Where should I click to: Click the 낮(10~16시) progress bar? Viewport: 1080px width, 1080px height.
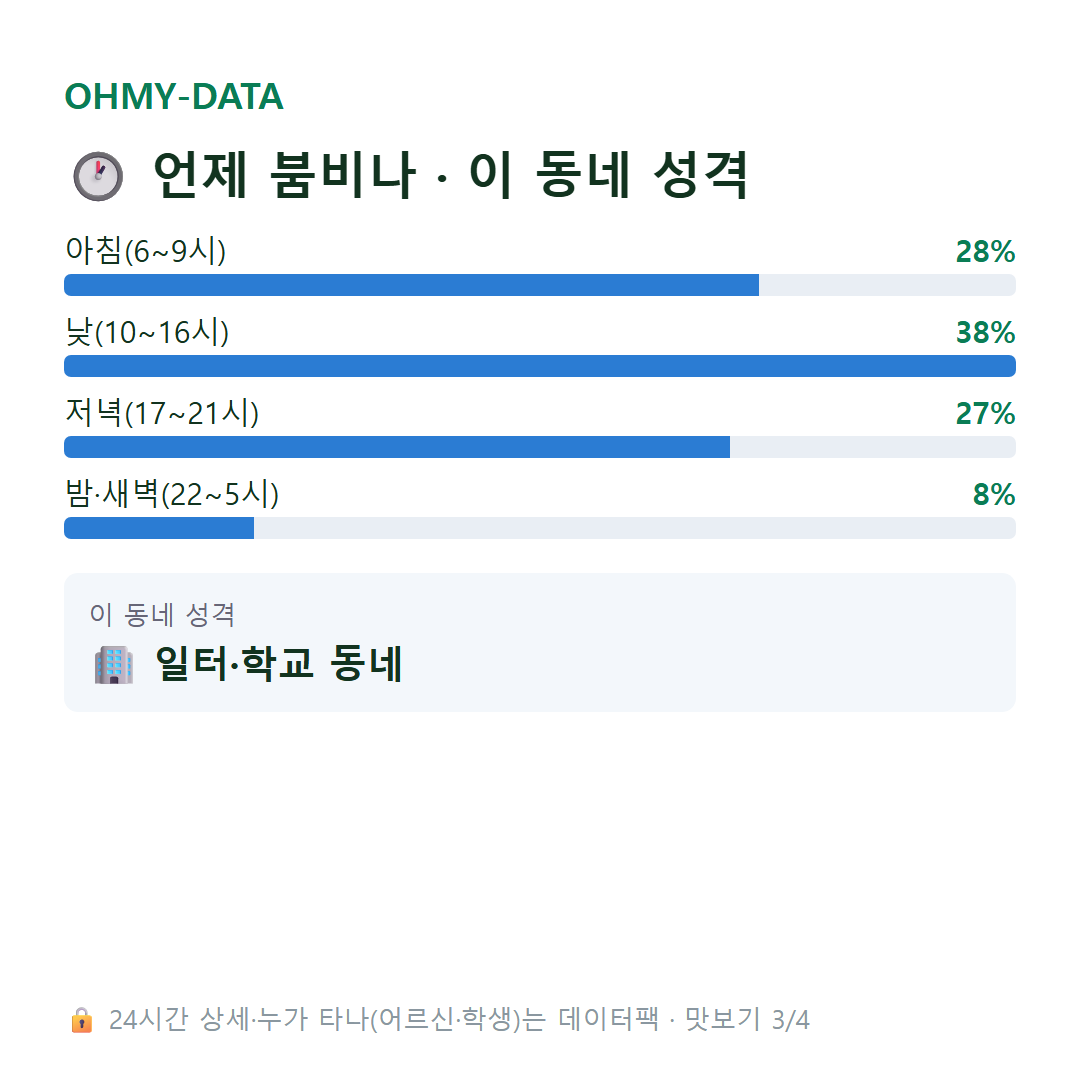pos(539,366)
